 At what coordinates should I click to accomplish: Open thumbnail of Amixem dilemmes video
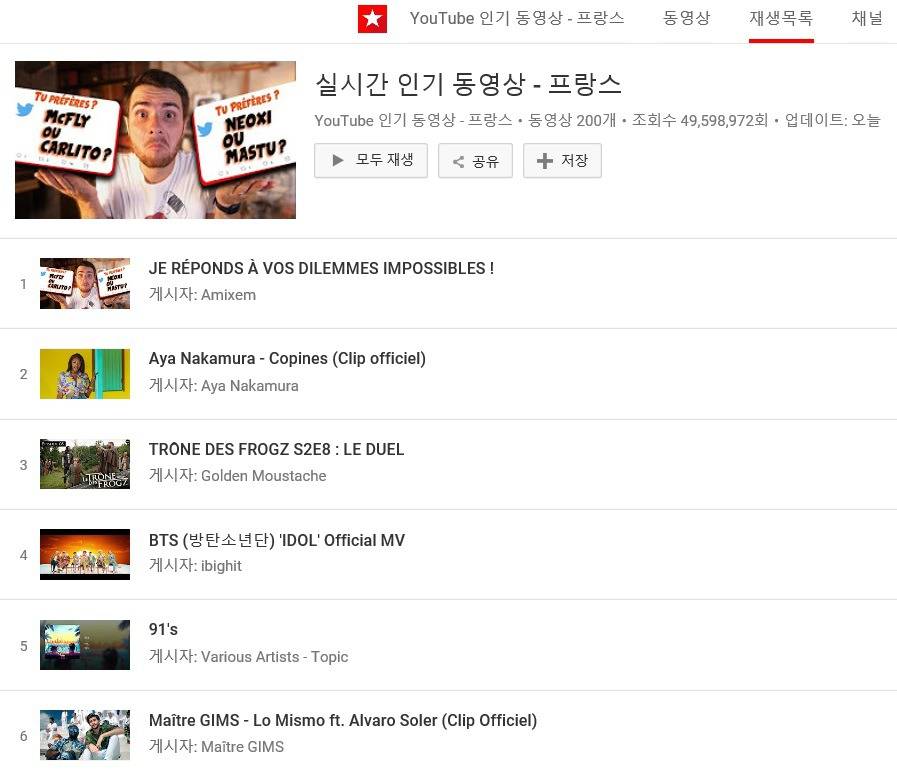[x=85, y=283]
